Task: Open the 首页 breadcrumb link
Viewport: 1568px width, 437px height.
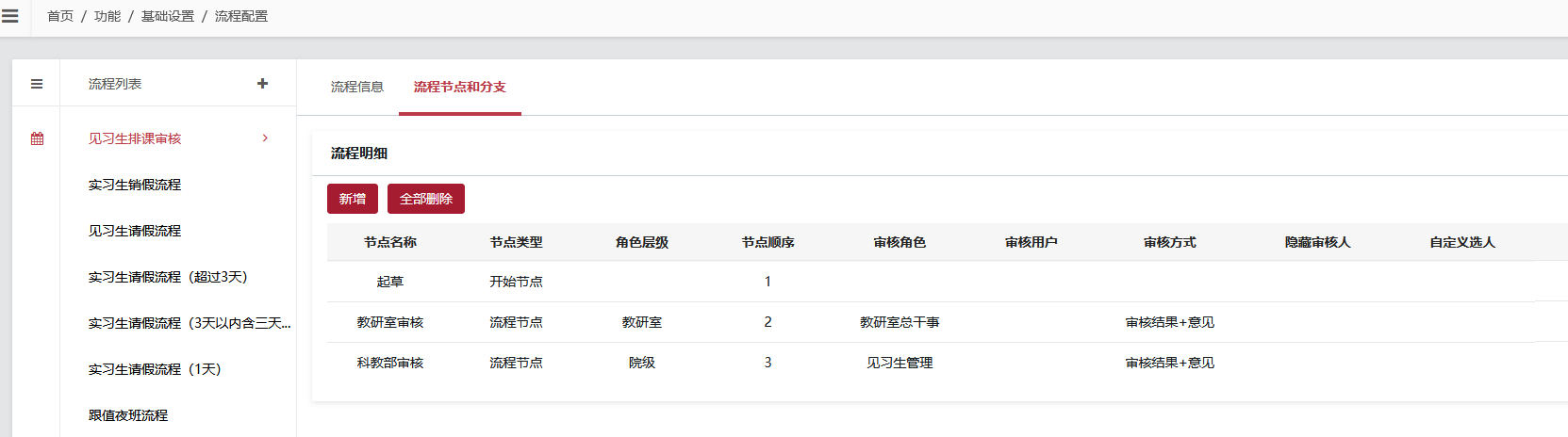Action: pyautogui.click(x=60, y=16)
